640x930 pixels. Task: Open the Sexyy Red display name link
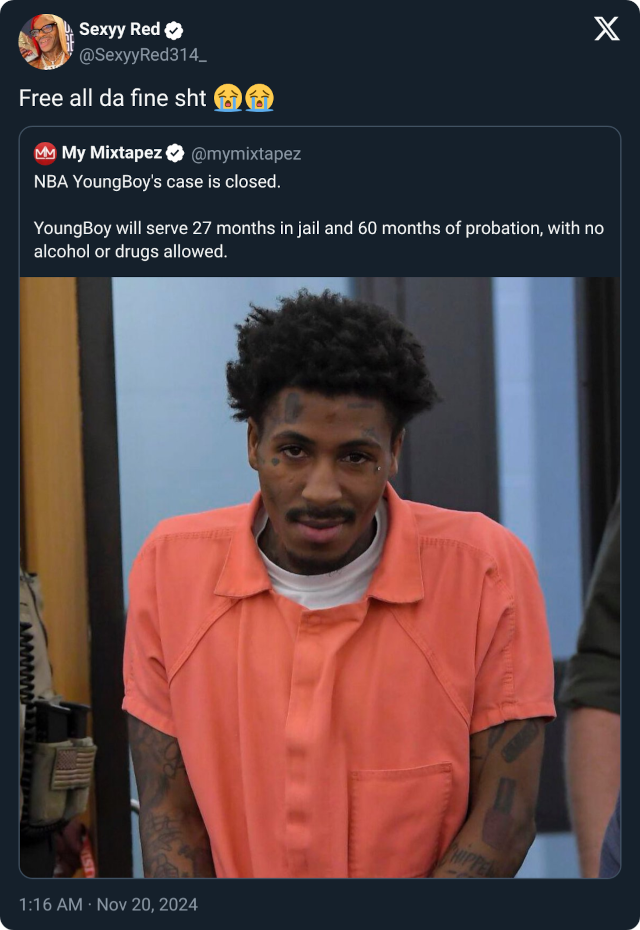[120, 29]
